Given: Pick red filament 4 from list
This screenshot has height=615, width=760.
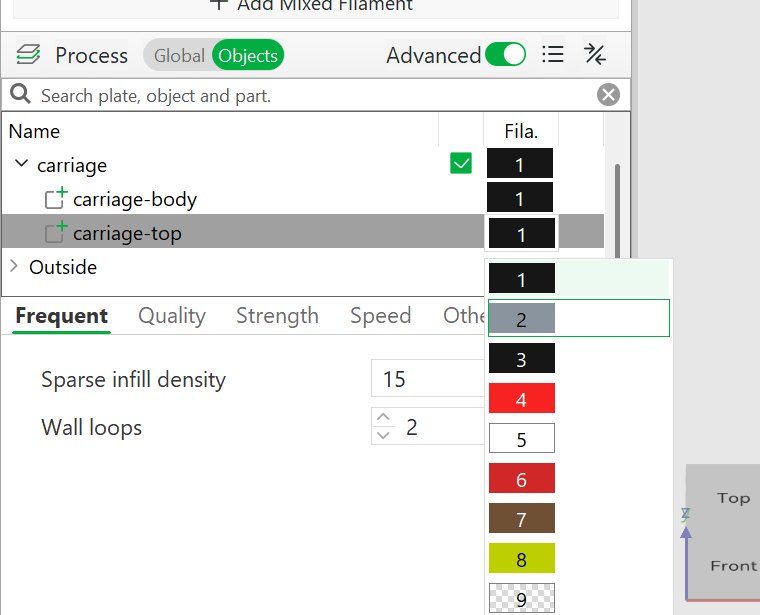Looking at the screenshot, I should [522, 398].
